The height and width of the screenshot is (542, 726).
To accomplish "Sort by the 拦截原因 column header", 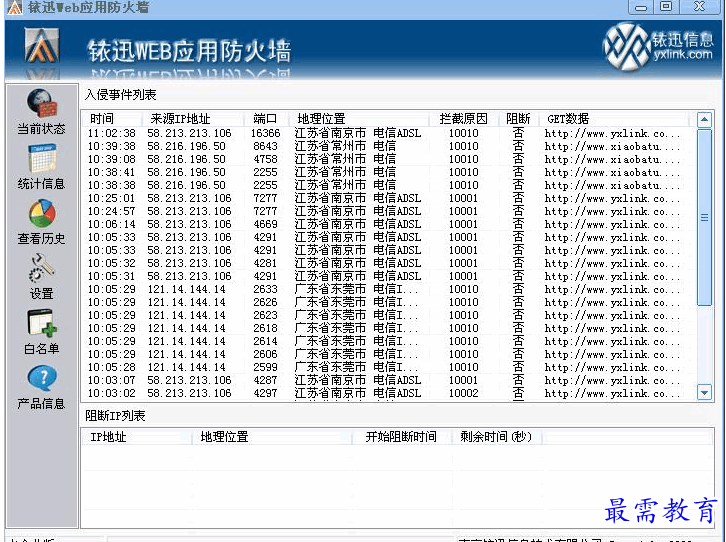I will (463, 119).
